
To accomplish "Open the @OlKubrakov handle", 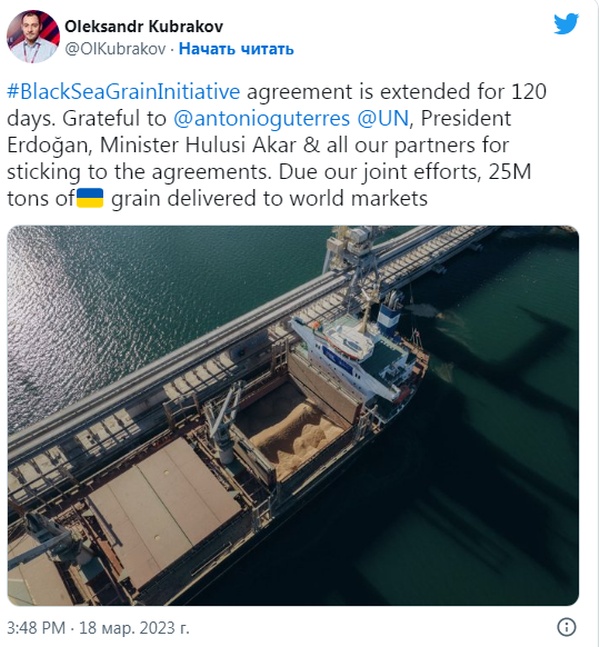I will (115, 49).
